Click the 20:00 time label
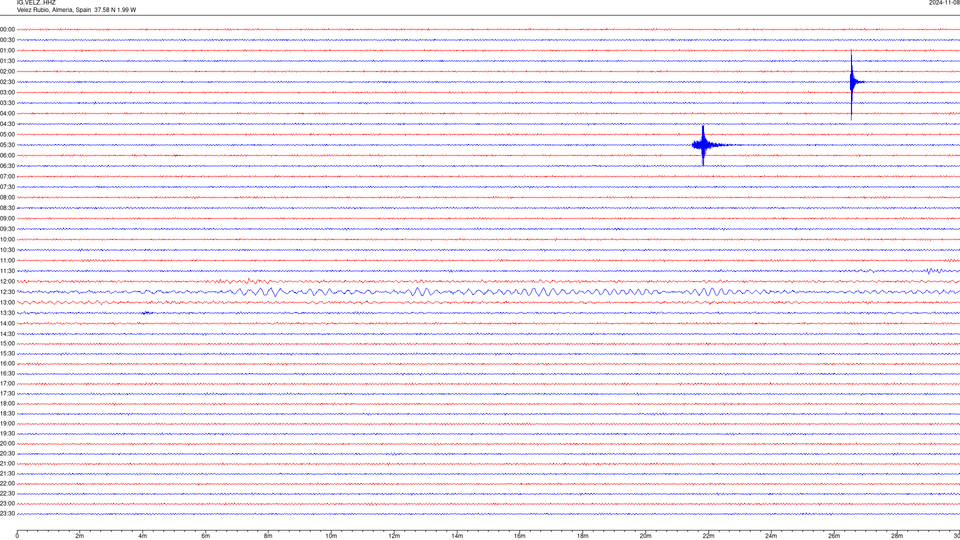Screen dimensions: 960x540 7,444
